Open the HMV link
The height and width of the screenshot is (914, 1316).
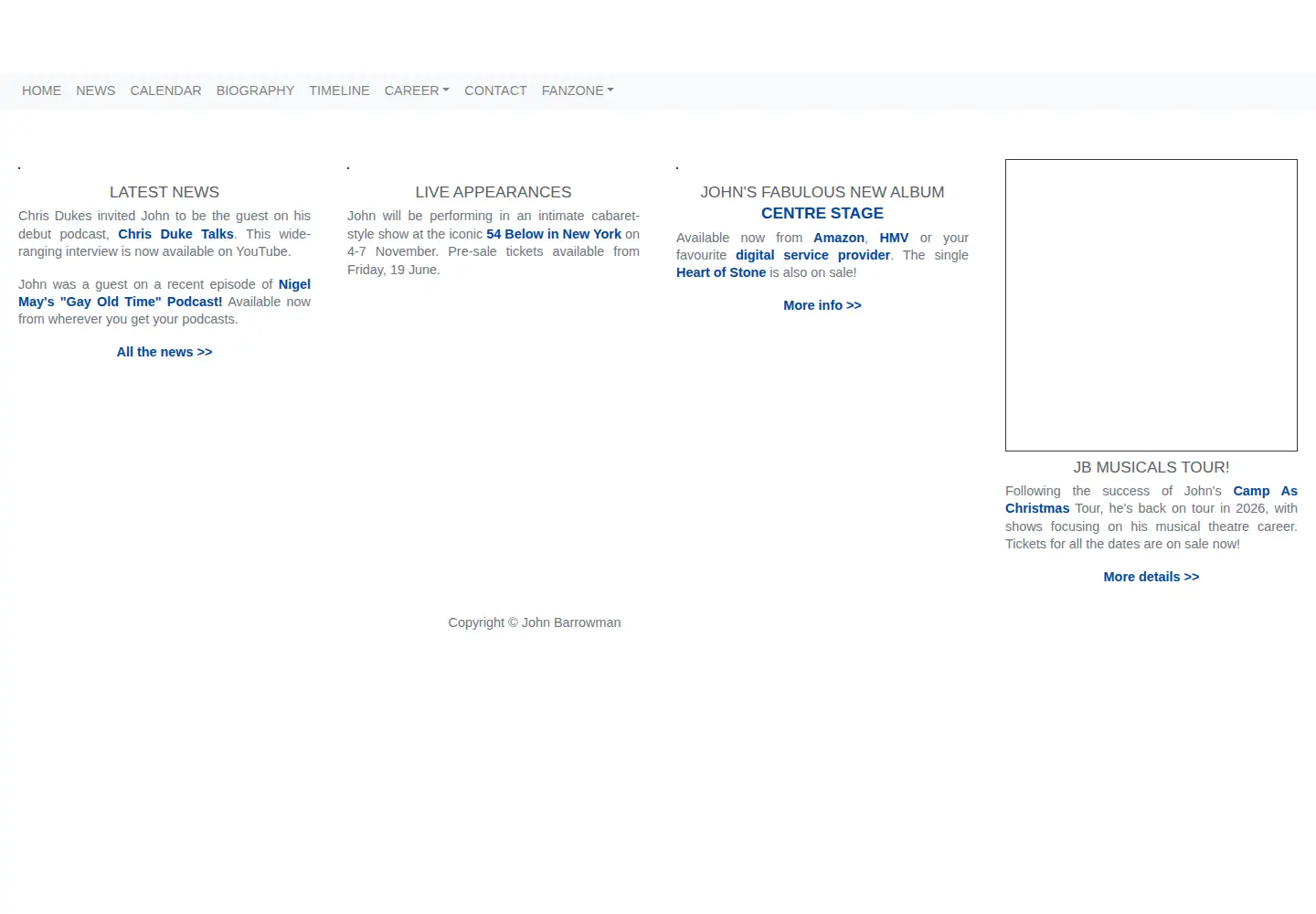[894, 238]
